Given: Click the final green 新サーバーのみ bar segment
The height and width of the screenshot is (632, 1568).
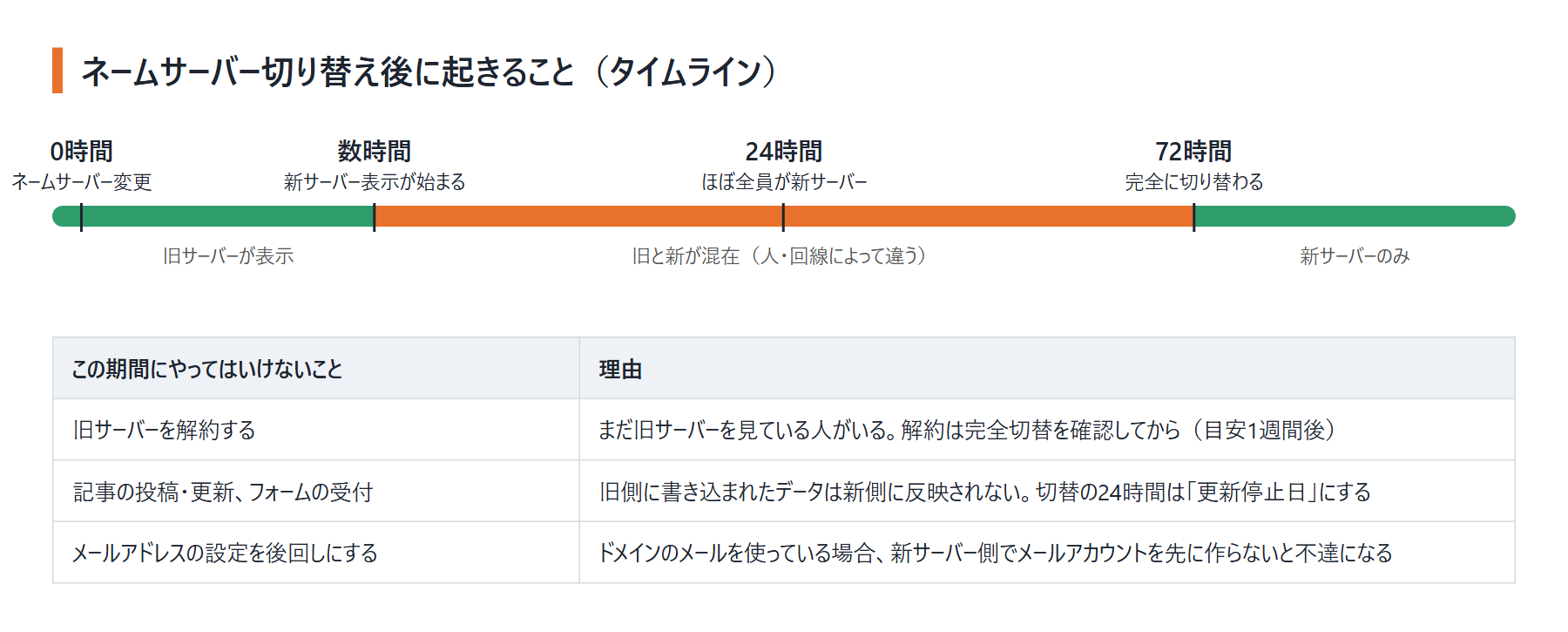Looking at the screenshot, I should [x=1355, y=216].
